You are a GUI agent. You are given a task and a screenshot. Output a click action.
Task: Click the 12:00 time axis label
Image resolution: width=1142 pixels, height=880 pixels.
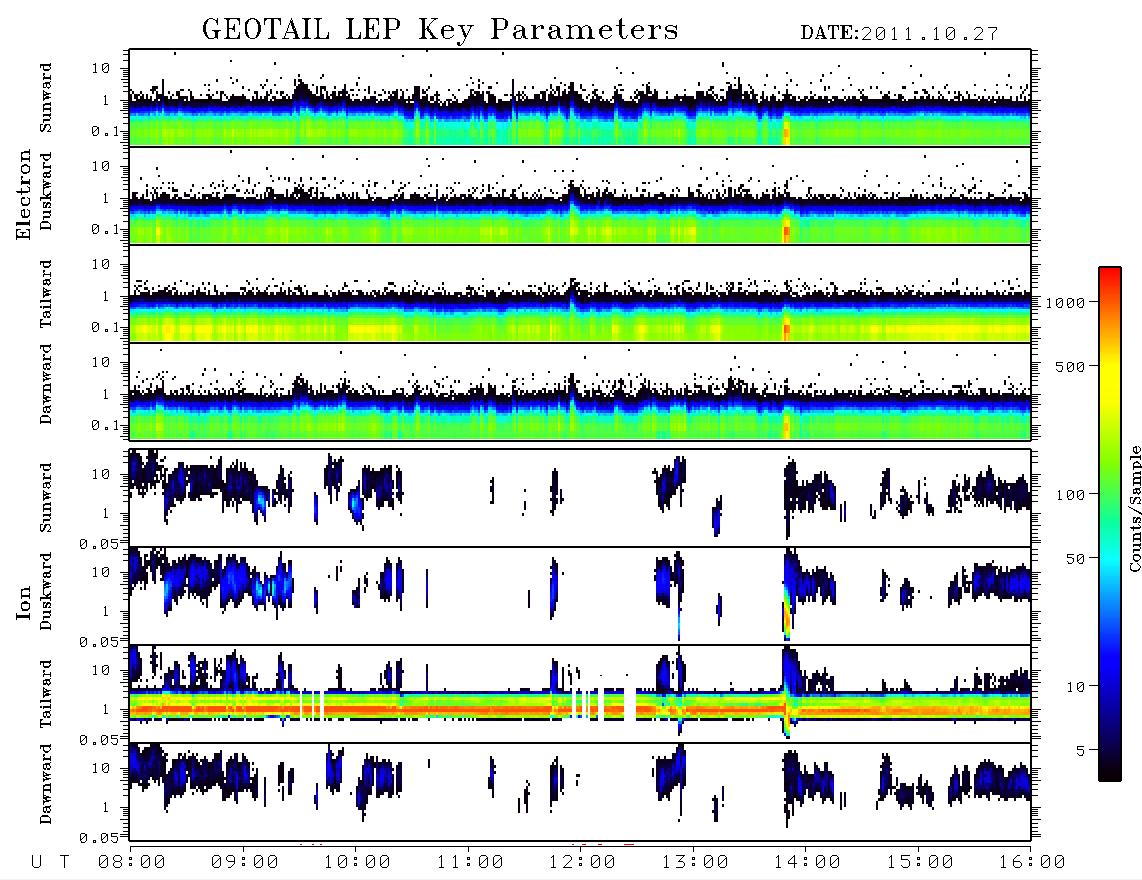582,862
